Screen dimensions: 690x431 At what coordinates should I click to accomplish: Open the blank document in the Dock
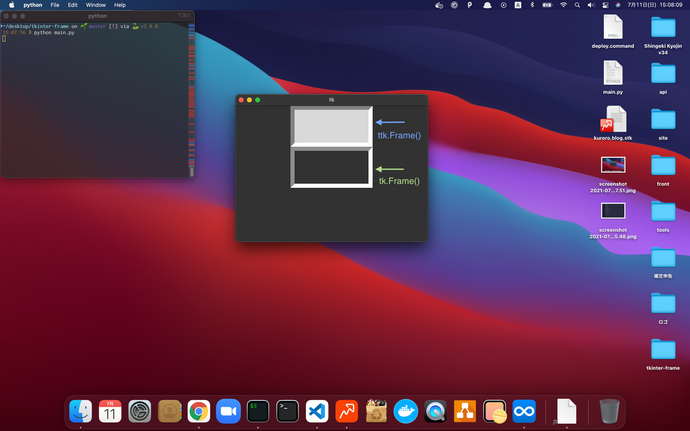click(x=566, y=411)
